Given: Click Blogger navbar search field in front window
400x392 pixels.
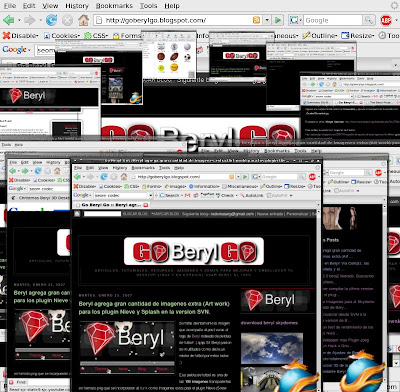Looking at the screenshot, I should 102,214.
